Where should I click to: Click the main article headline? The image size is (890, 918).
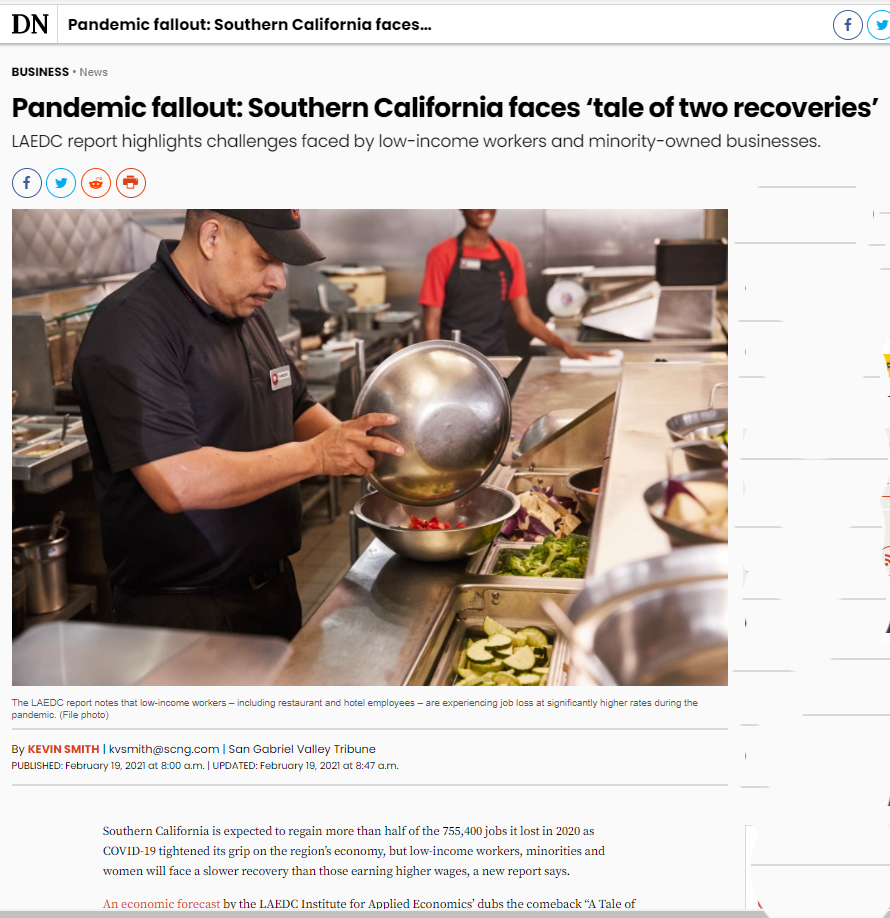coord(445,108)
